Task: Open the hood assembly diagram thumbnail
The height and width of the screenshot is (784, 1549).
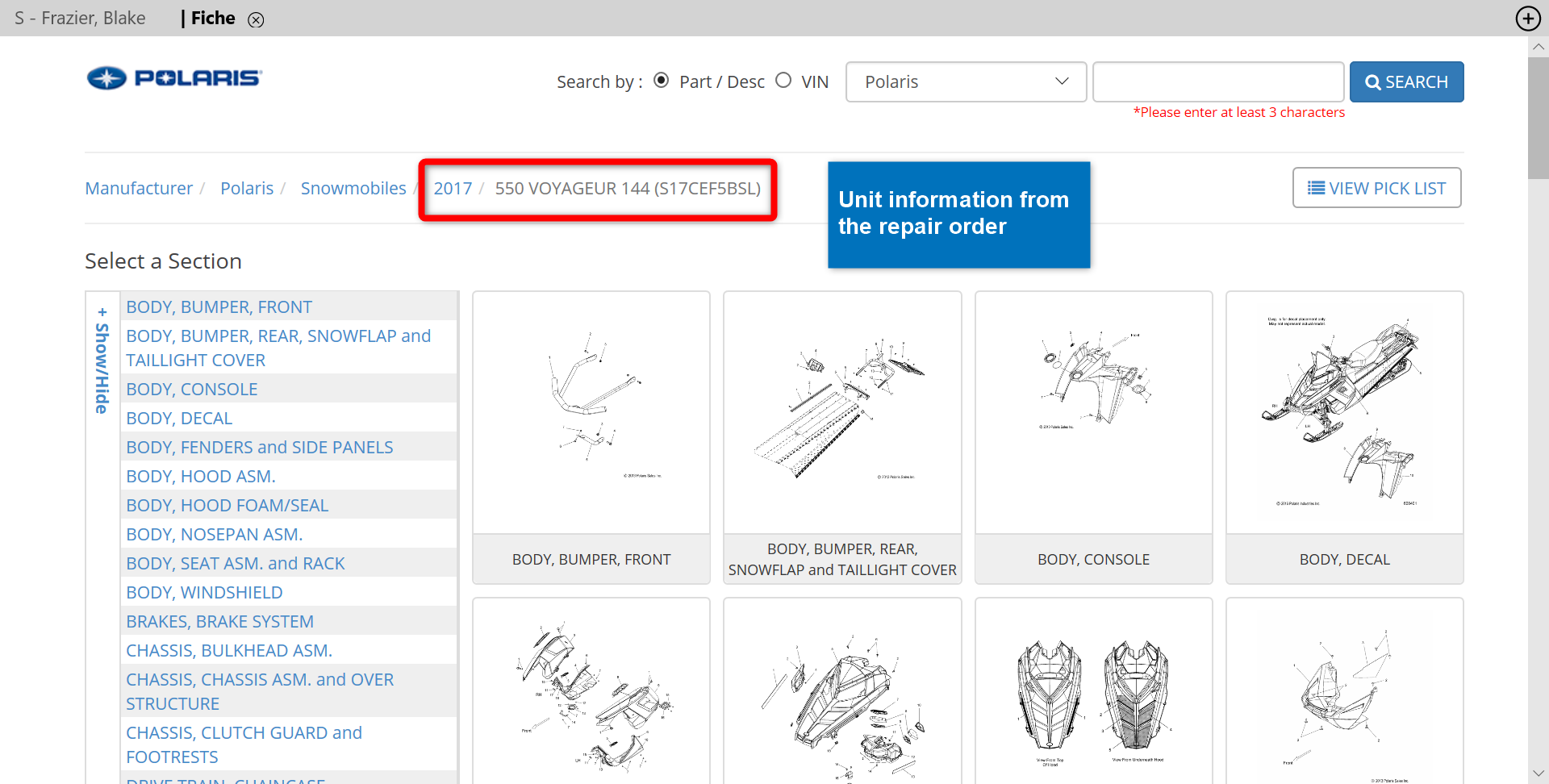Action: (x=842, y=691)
